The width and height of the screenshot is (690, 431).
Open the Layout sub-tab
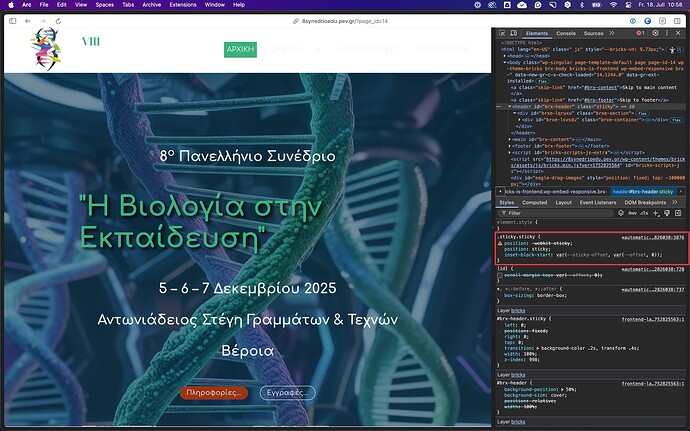coord(563,203)
